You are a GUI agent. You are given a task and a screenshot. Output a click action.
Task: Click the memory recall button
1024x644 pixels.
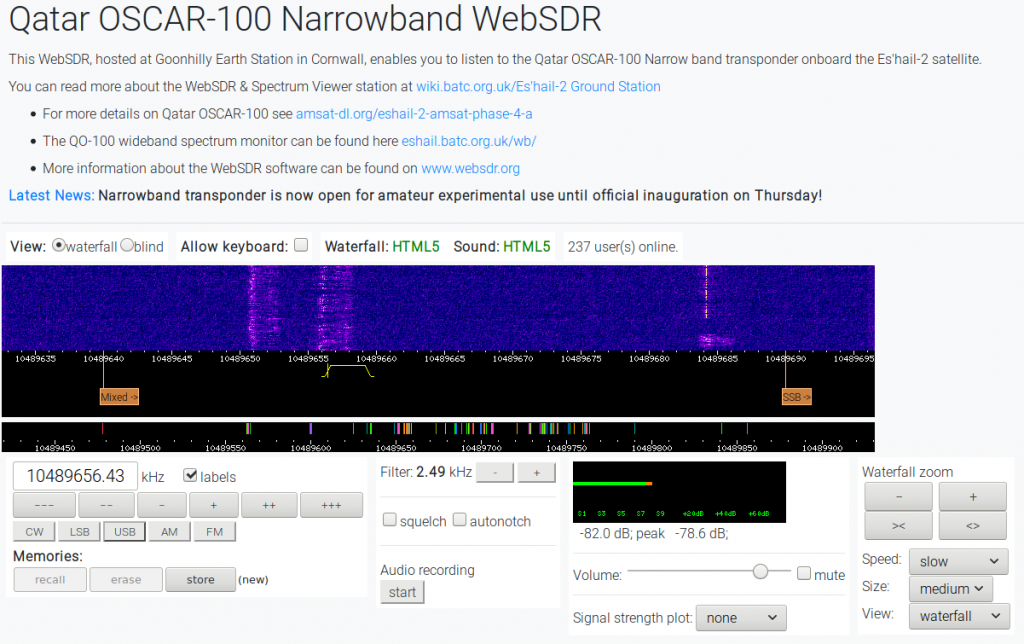click(x=50, y=579)
